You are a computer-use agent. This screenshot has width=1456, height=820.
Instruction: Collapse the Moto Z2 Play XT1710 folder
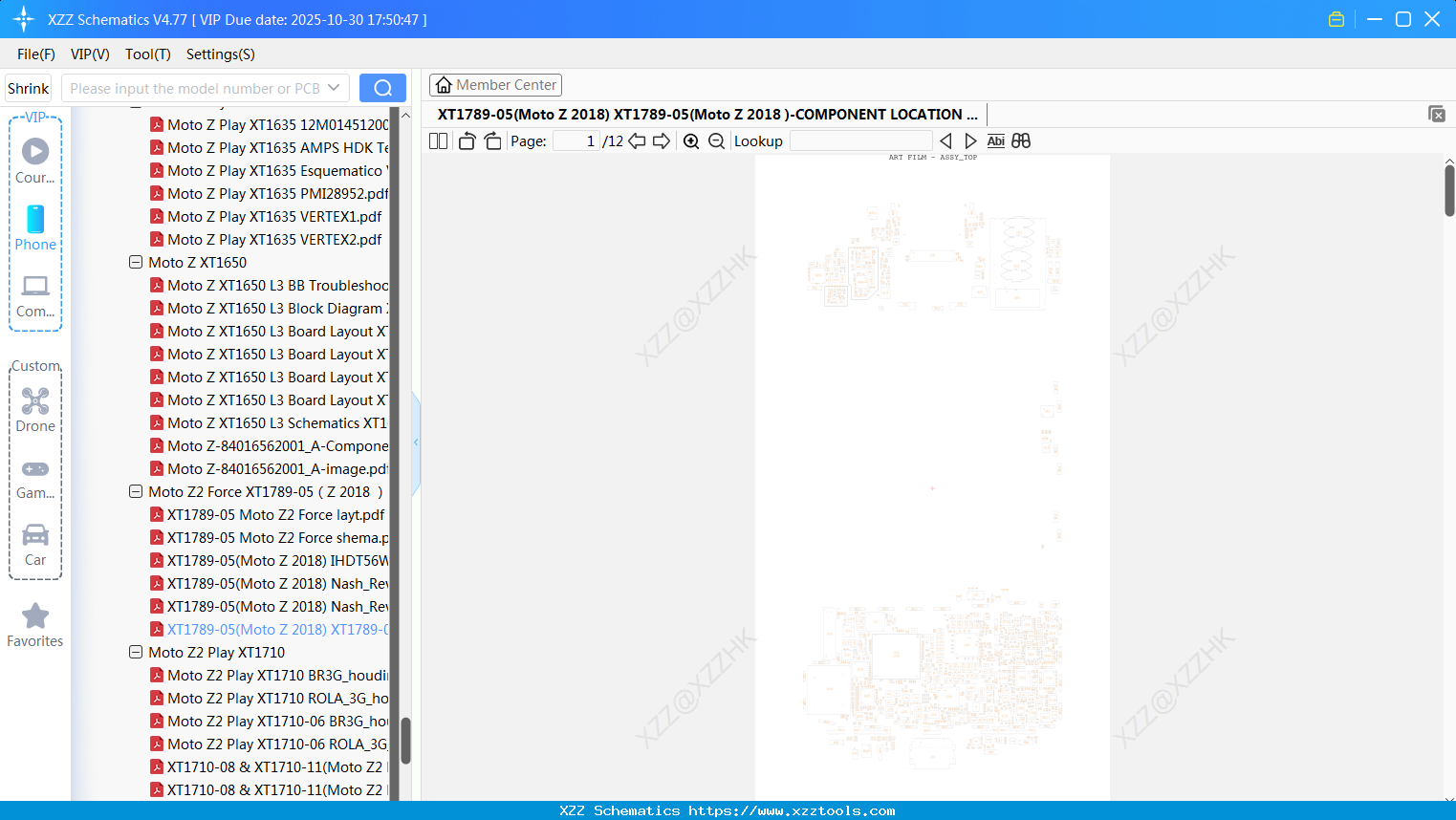[x=136, y=652]
